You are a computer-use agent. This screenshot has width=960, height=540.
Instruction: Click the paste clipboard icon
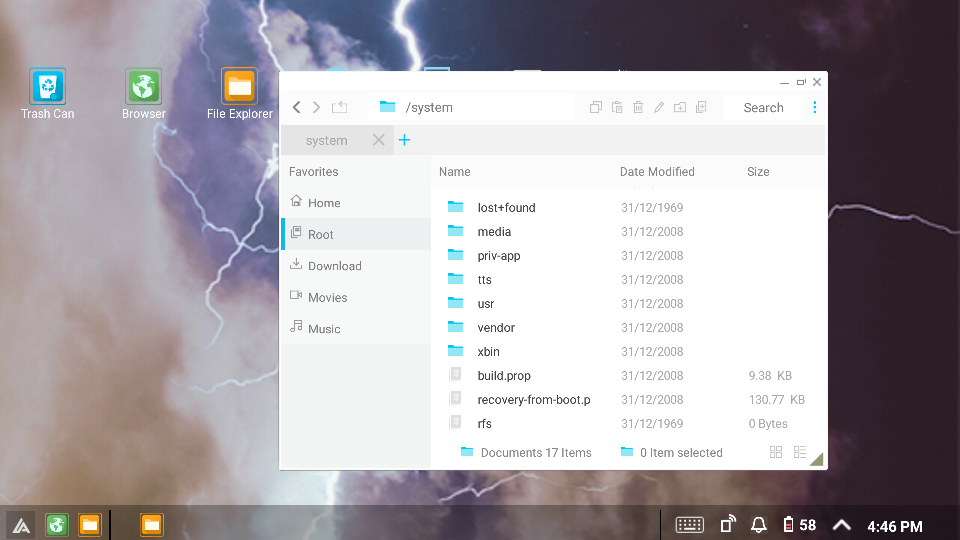tap(617, 107)
